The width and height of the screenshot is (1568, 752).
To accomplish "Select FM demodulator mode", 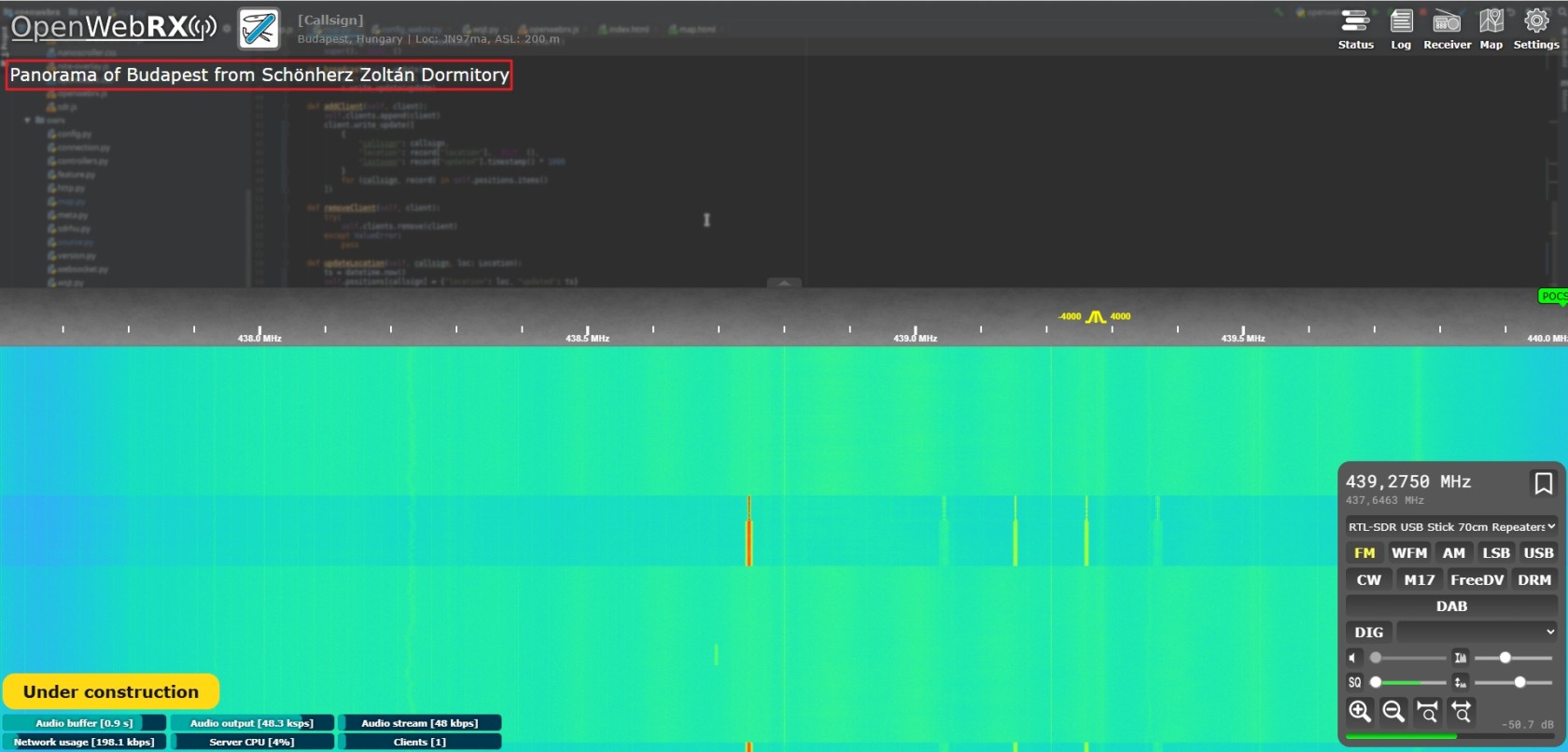I will coord(1365,553).
